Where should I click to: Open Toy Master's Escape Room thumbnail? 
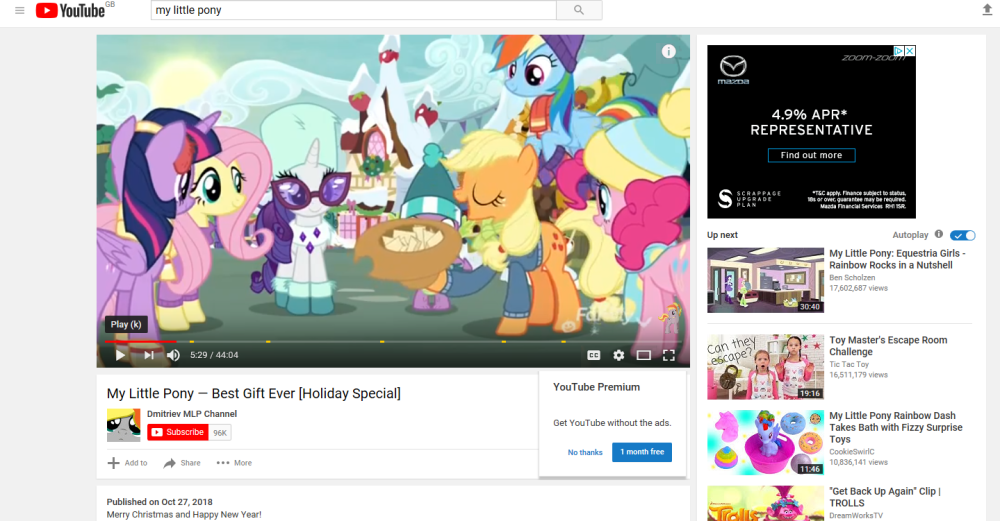pos(765,367)
